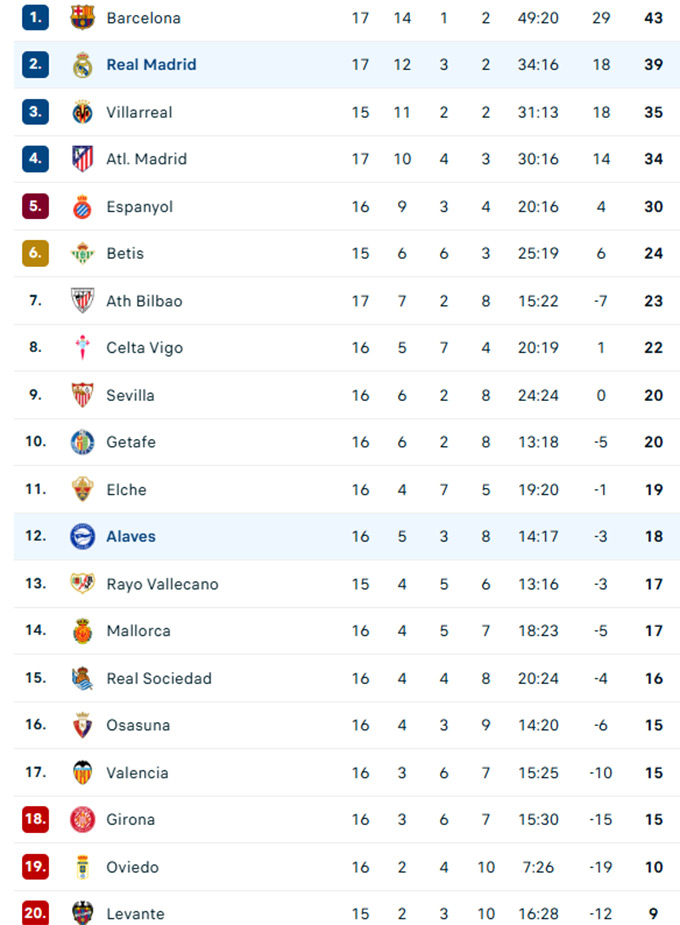Click the Ath Bilbao club crest
This screenshot has width=680, height=925.
click(x=83, y=301)
